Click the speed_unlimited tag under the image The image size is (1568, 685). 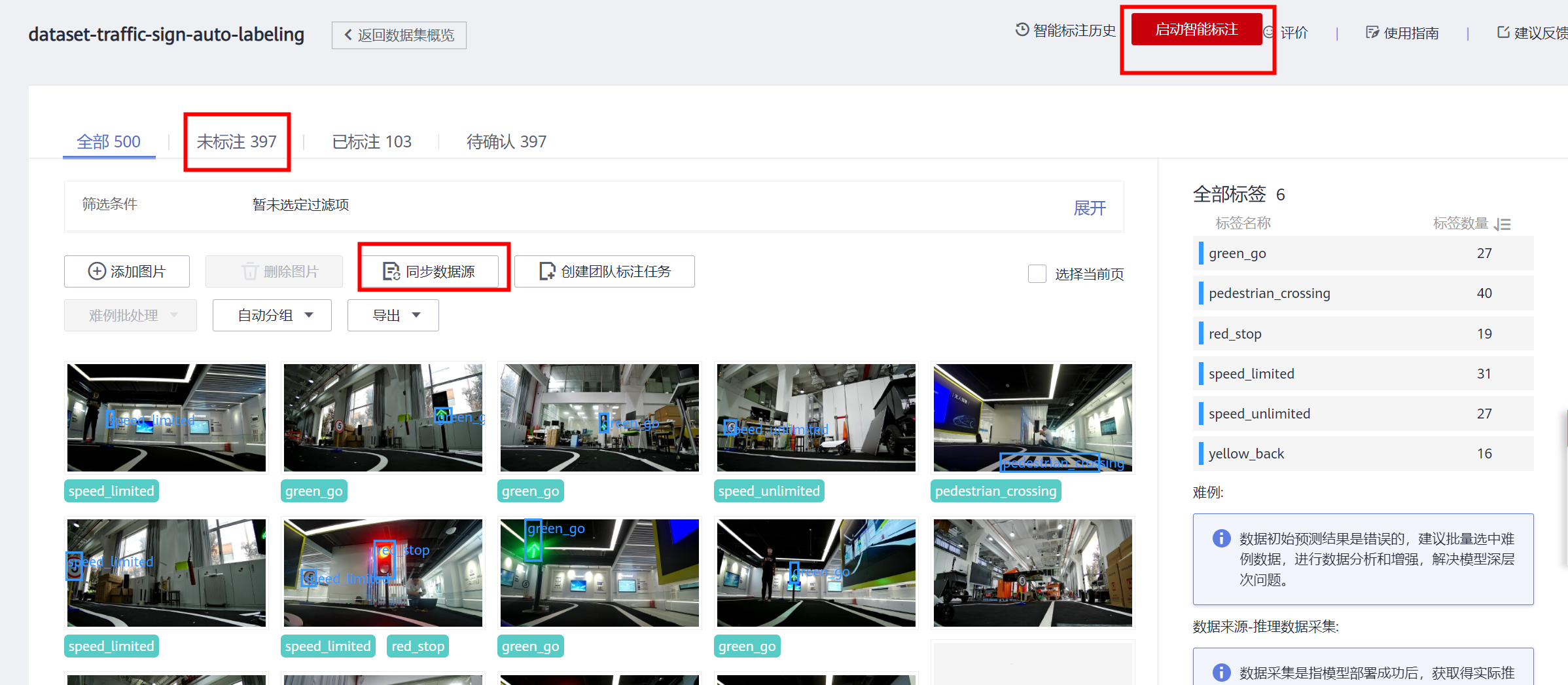[769, 491]
